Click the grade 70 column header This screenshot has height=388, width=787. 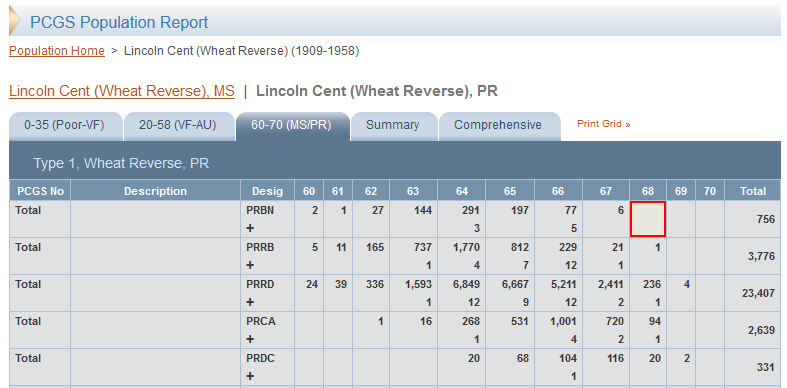click(710, 191)
